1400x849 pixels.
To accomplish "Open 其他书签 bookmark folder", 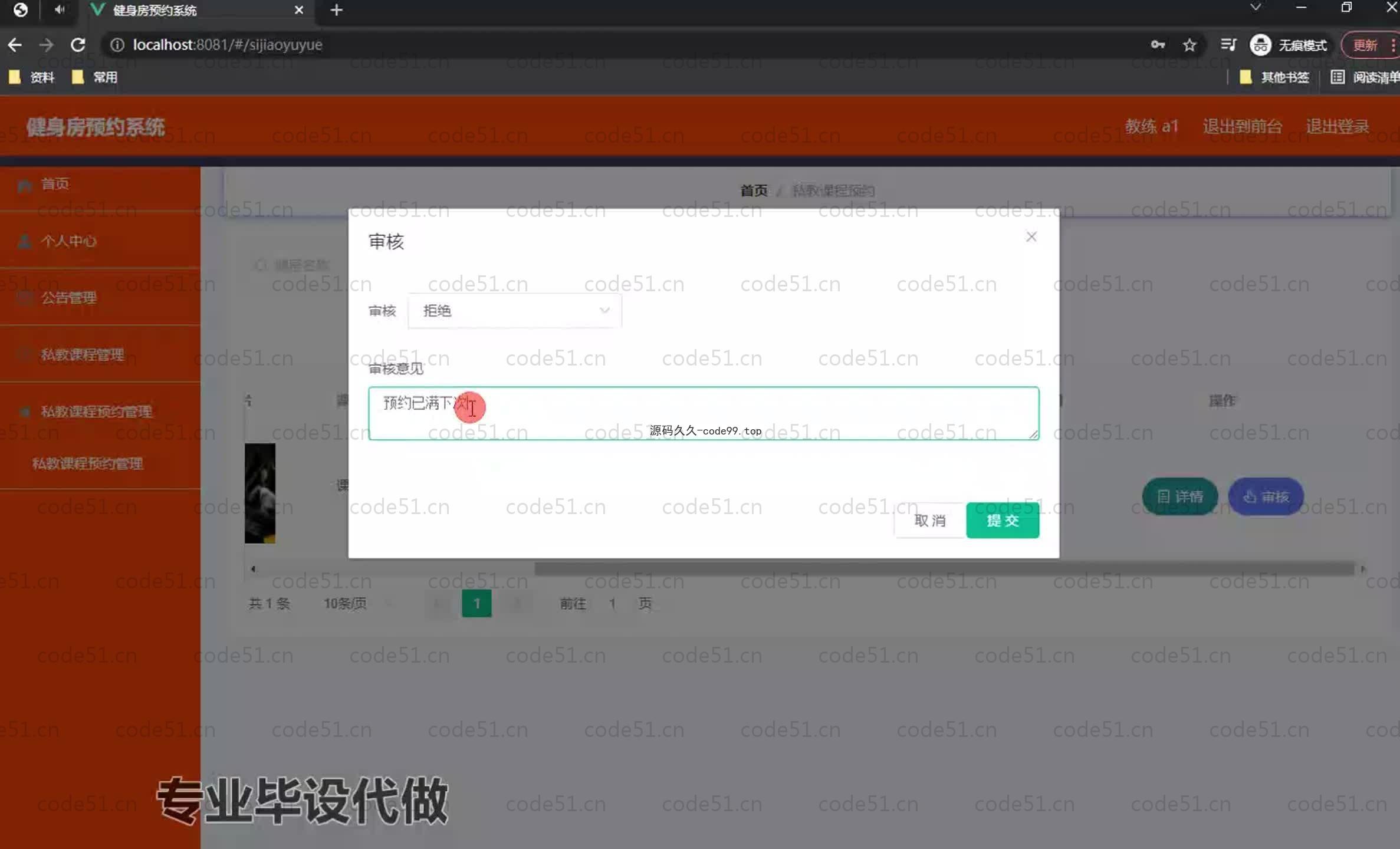I will [1274, 77].
